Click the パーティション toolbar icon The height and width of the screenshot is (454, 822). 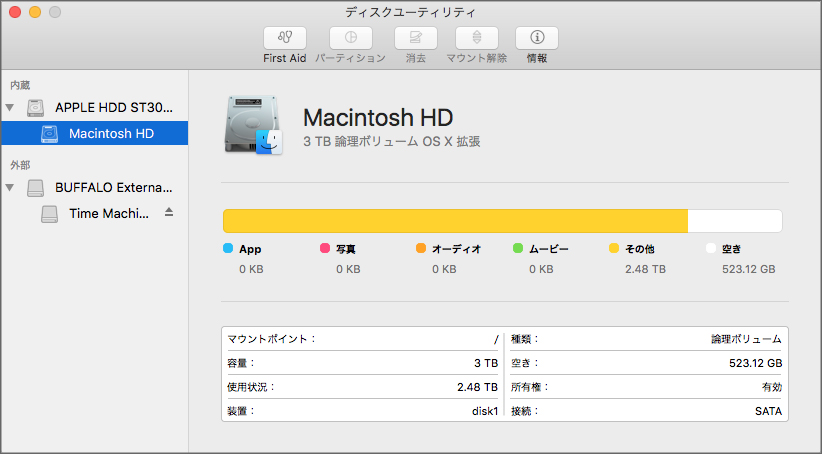click(351, 38)
